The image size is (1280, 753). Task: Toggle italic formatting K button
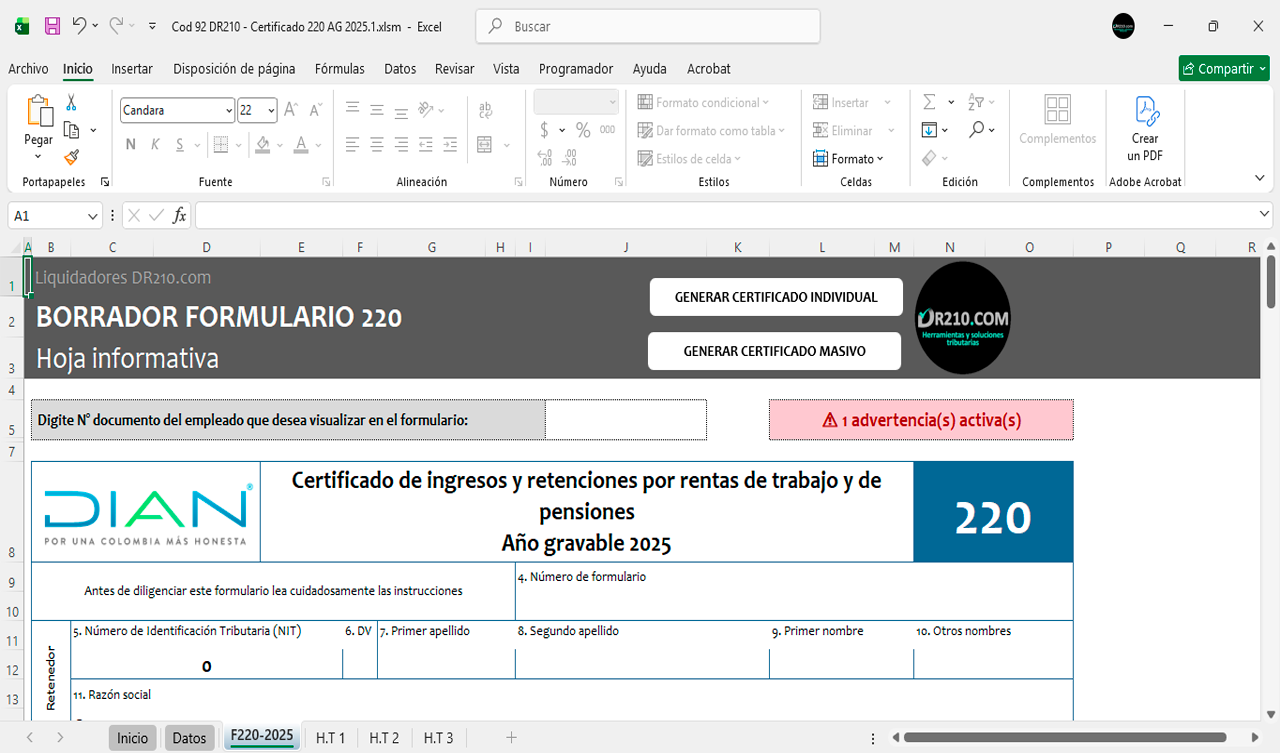coord(155,144)
